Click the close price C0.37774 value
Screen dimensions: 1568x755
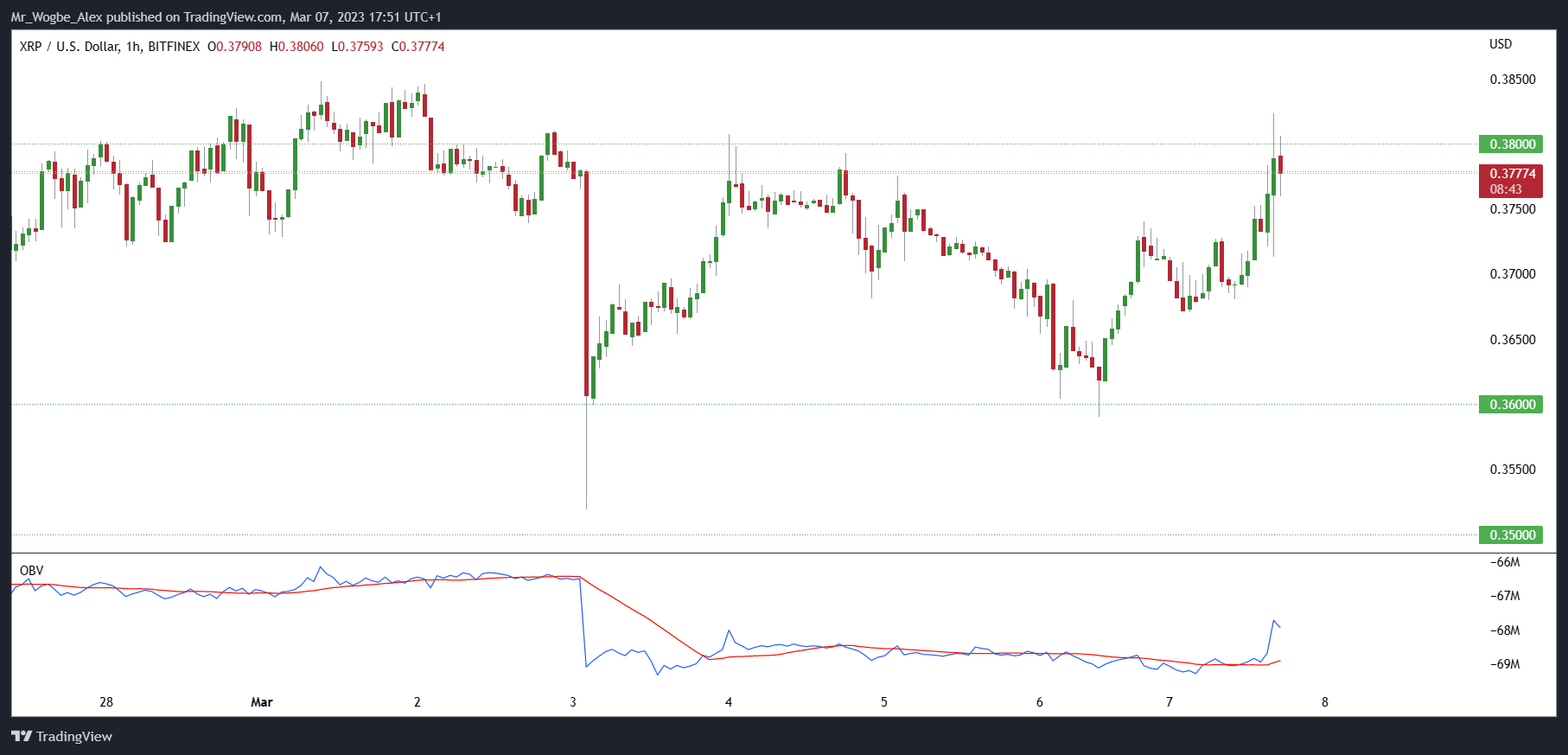click(418, 47)
